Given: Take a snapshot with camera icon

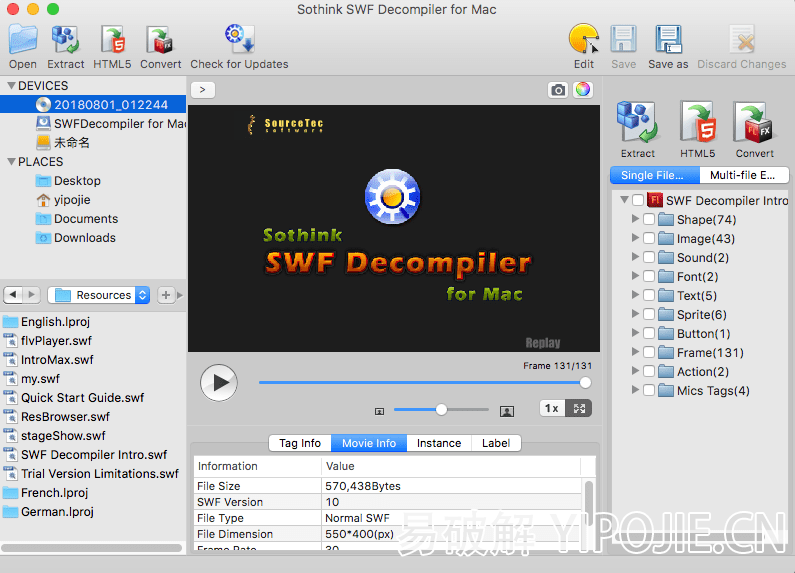Looking at the screenshot, I should [x=558, y=90].
